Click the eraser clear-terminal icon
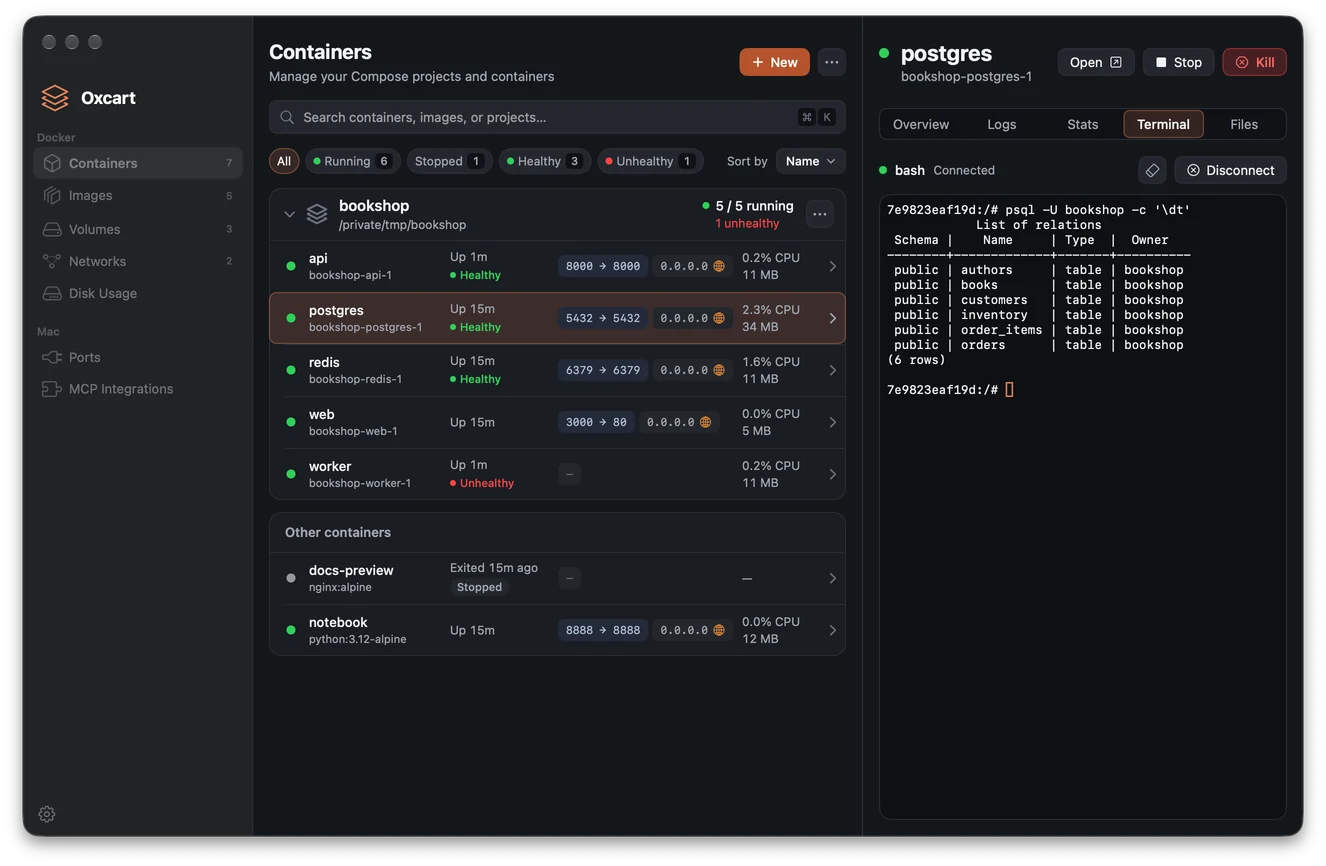 (1152, 170)
